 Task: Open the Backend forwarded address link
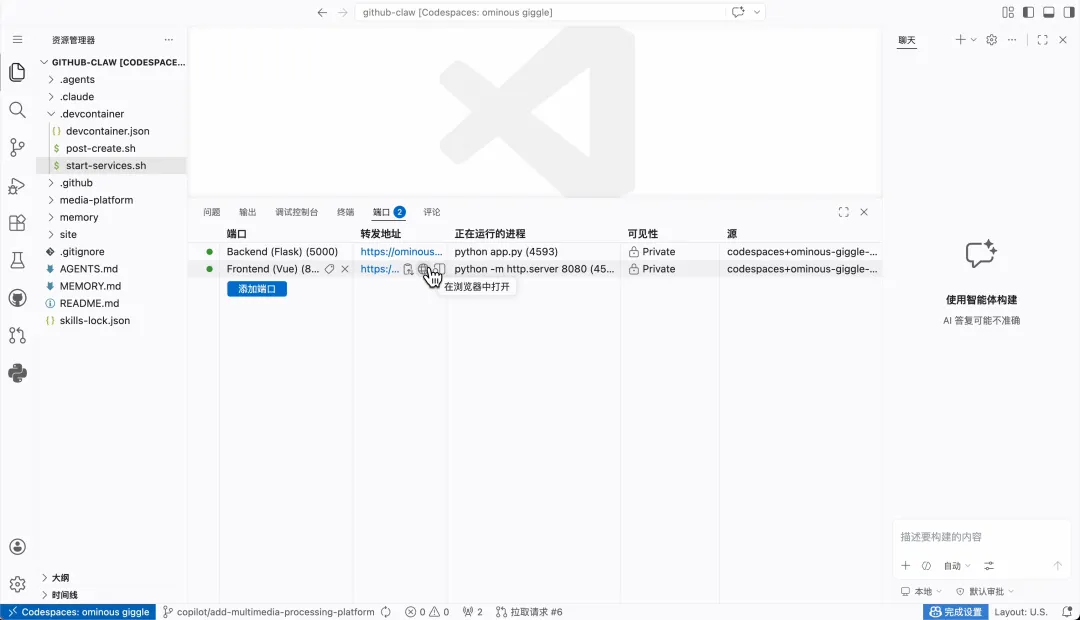pos(402,251)
